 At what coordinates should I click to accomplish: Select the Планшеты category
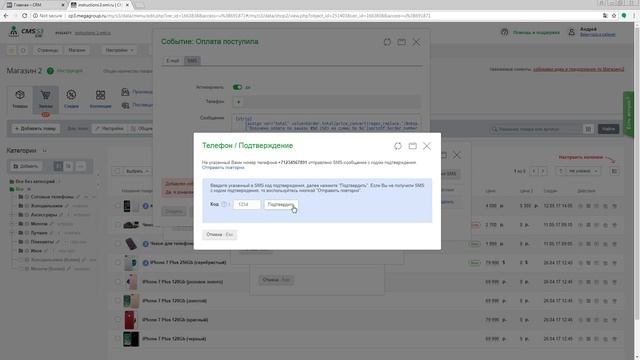pos(42,242)
